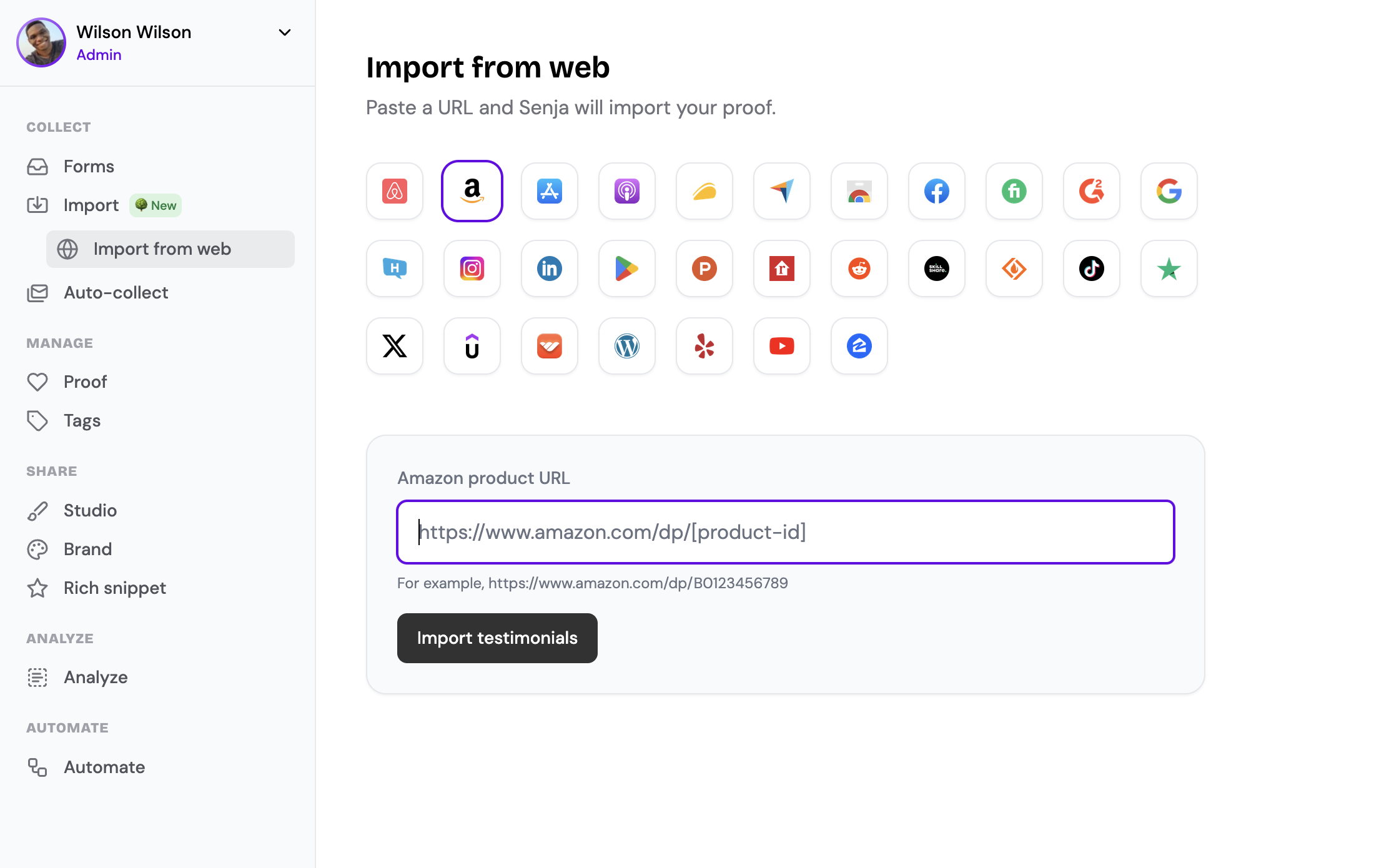Pick the YouTube import source
Screen dimensions: 1394x868
click(782, 346)
